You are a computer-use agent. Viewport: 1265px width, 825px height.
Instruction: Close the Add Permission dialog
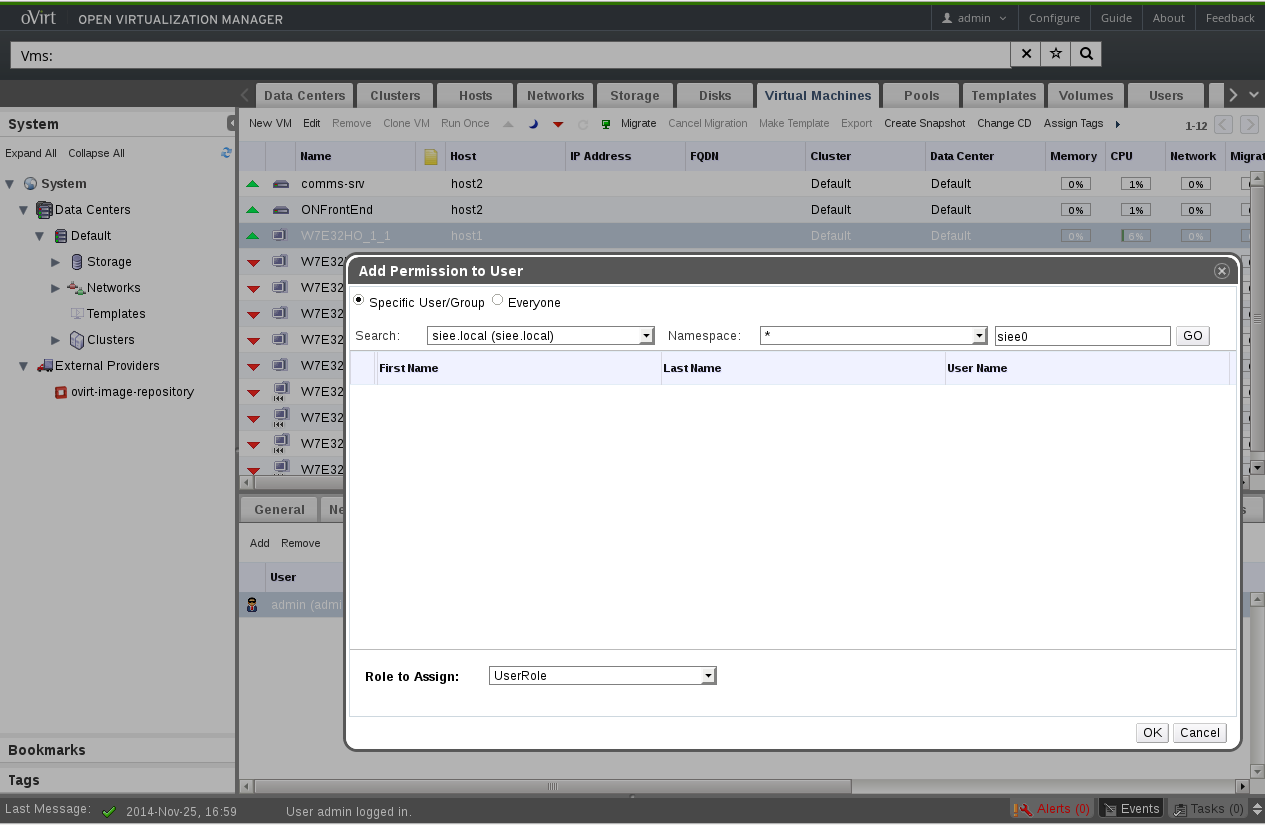pyautogui.click(x=1221, y=271)
